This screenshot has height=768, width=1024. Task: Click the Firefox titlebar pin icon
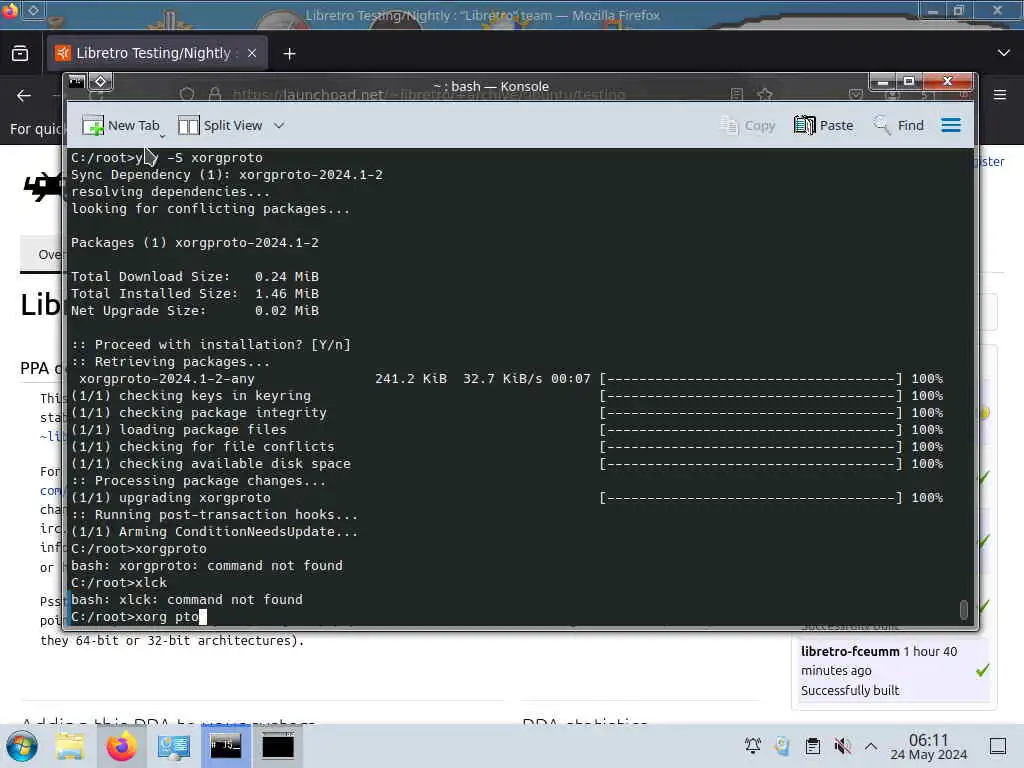coord(33,10)
